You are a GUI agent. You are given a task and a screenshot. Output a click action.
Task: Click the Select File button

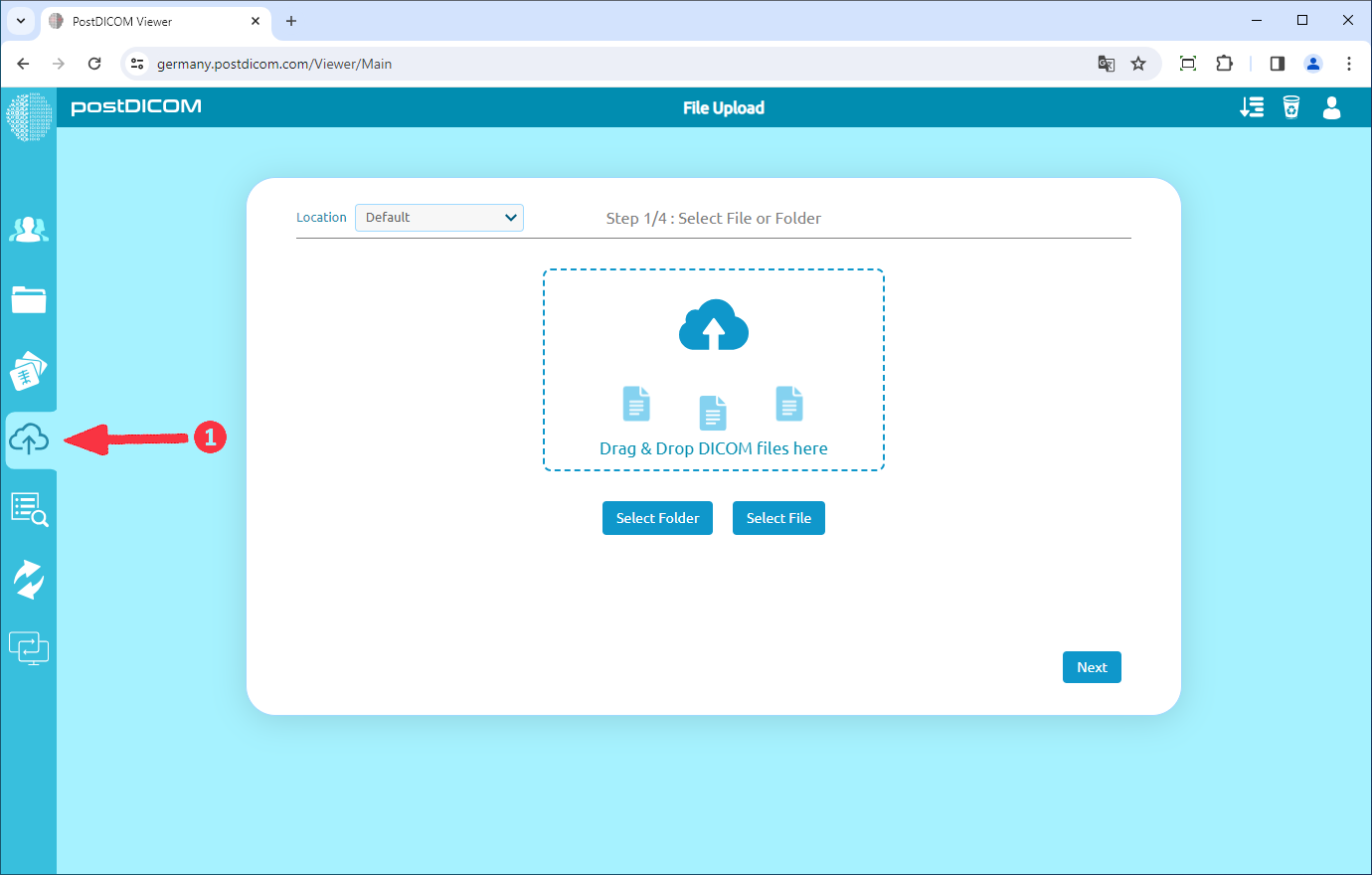click(778, 518)
